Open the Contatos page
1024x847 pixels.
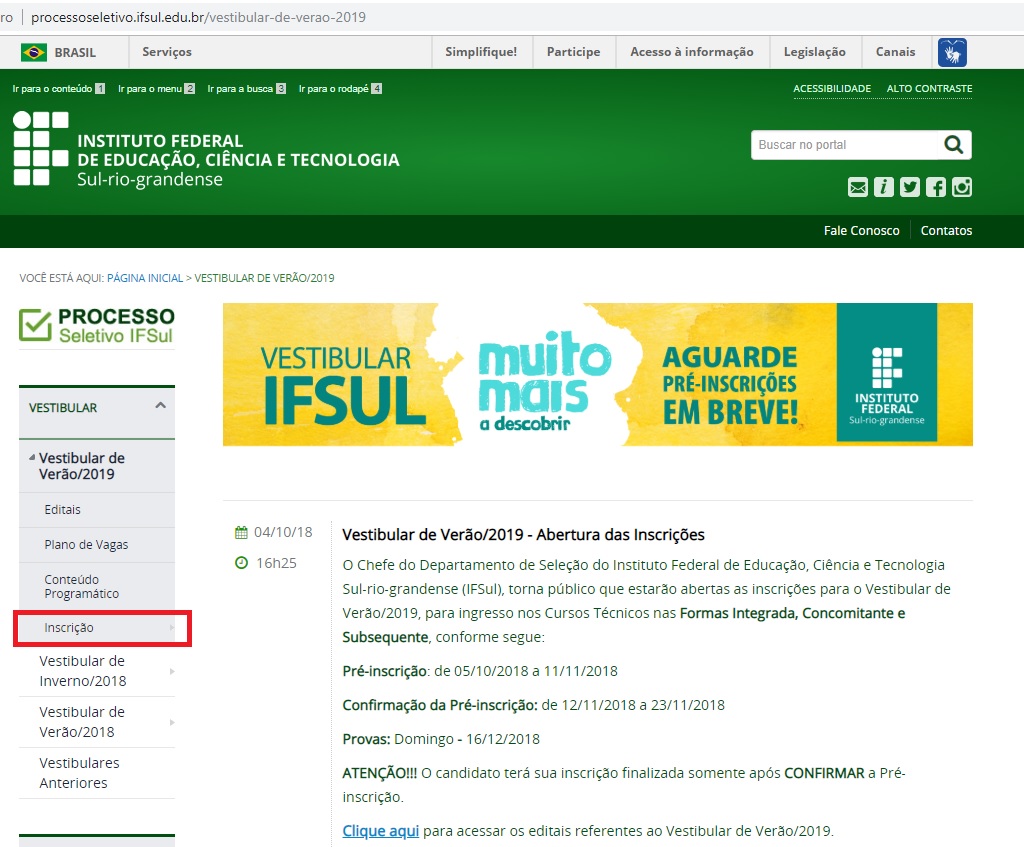[946, 231]
